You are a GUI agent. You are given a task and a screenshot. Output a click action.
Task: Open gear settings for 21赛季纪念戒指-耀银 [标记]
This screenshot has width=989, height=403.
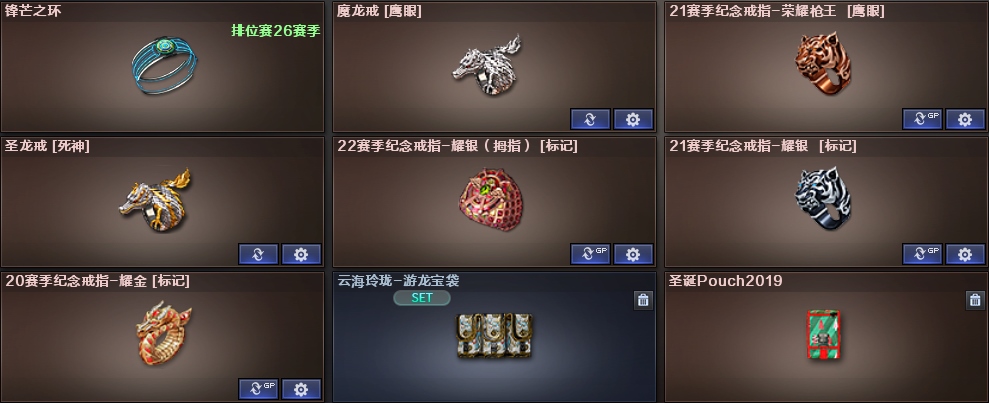965,254
